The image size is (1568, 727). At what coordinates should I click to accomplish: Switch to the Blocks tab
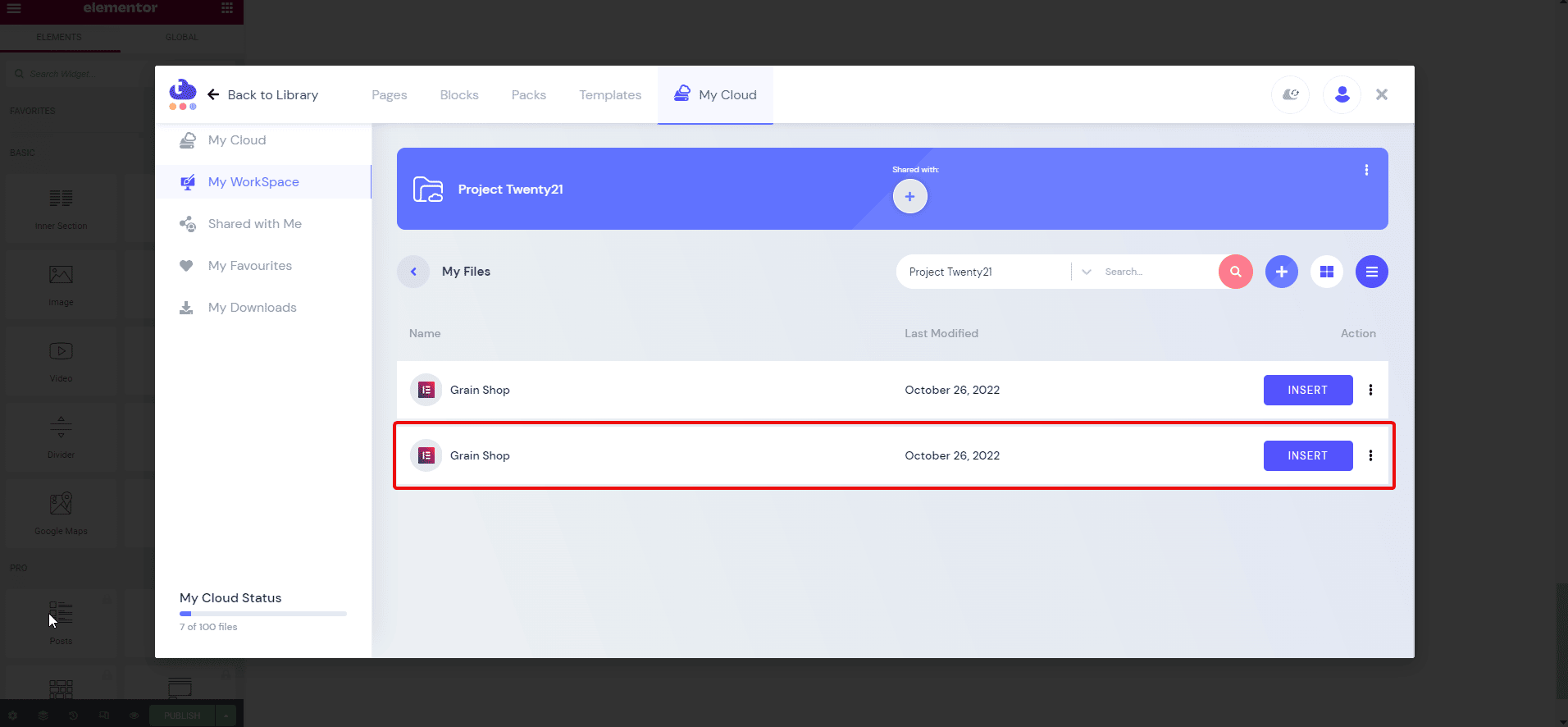point(459,95)
